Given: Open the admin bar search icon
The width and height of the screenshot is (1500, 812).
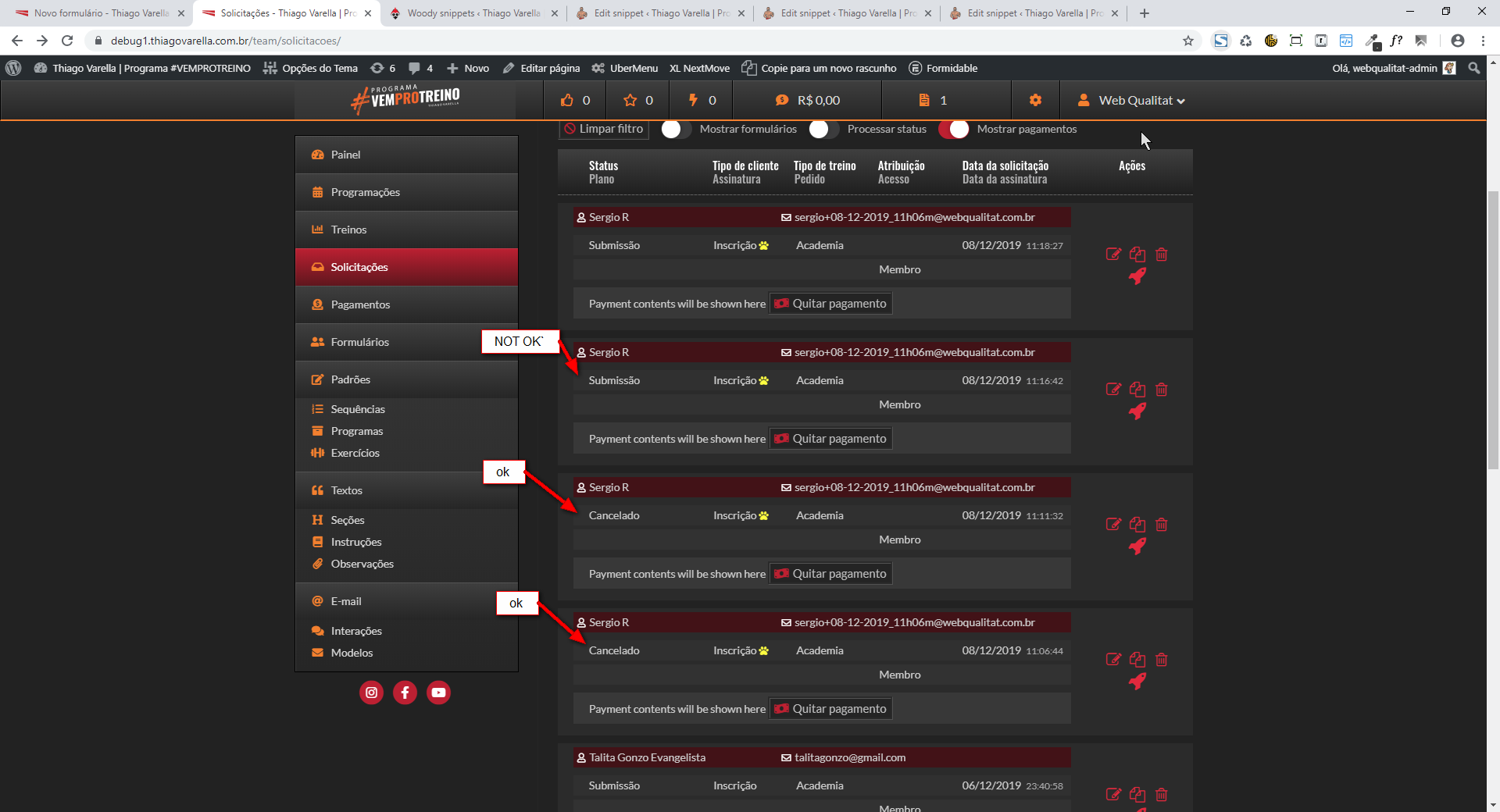Looking at the screenshot, I should 1473,68.
